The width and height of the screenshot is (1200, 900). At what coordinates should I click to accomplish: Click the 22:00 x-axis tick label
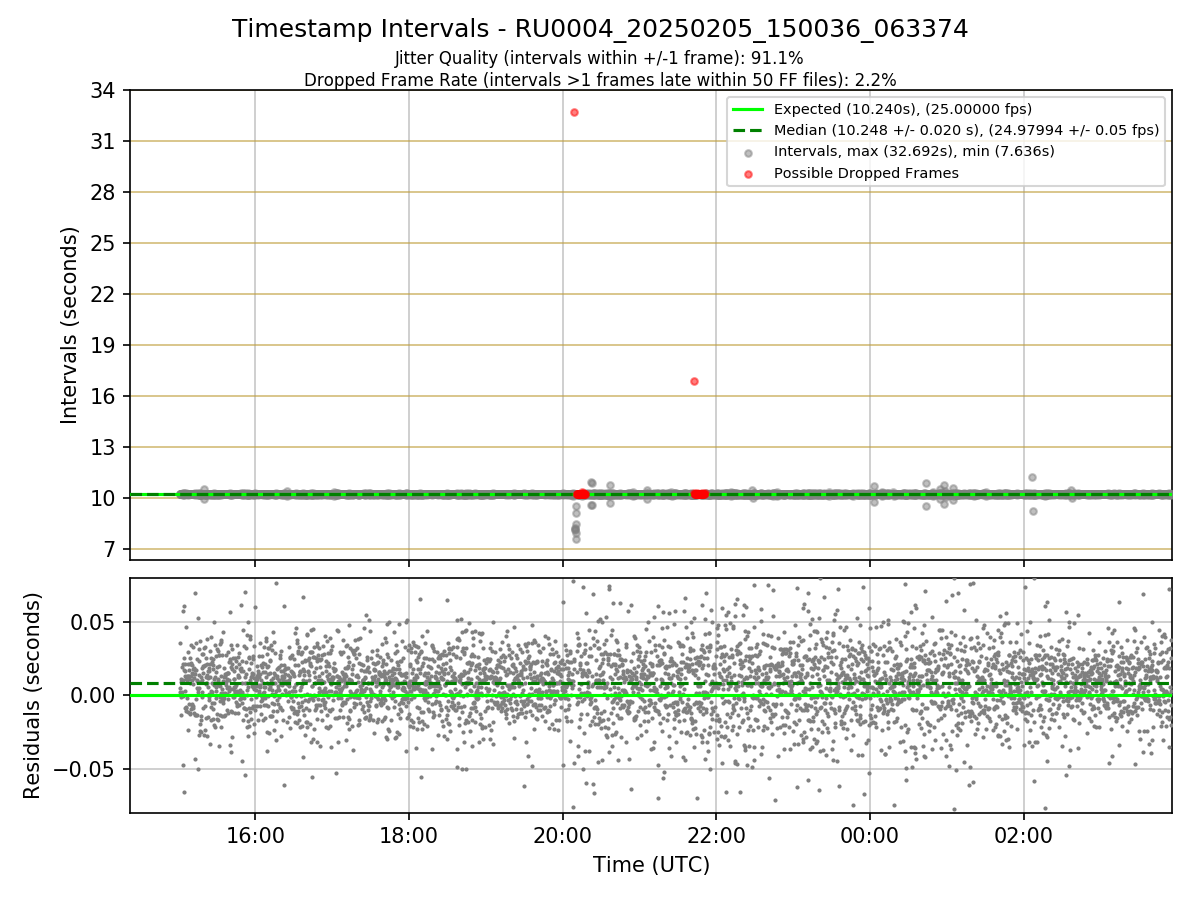716,834
